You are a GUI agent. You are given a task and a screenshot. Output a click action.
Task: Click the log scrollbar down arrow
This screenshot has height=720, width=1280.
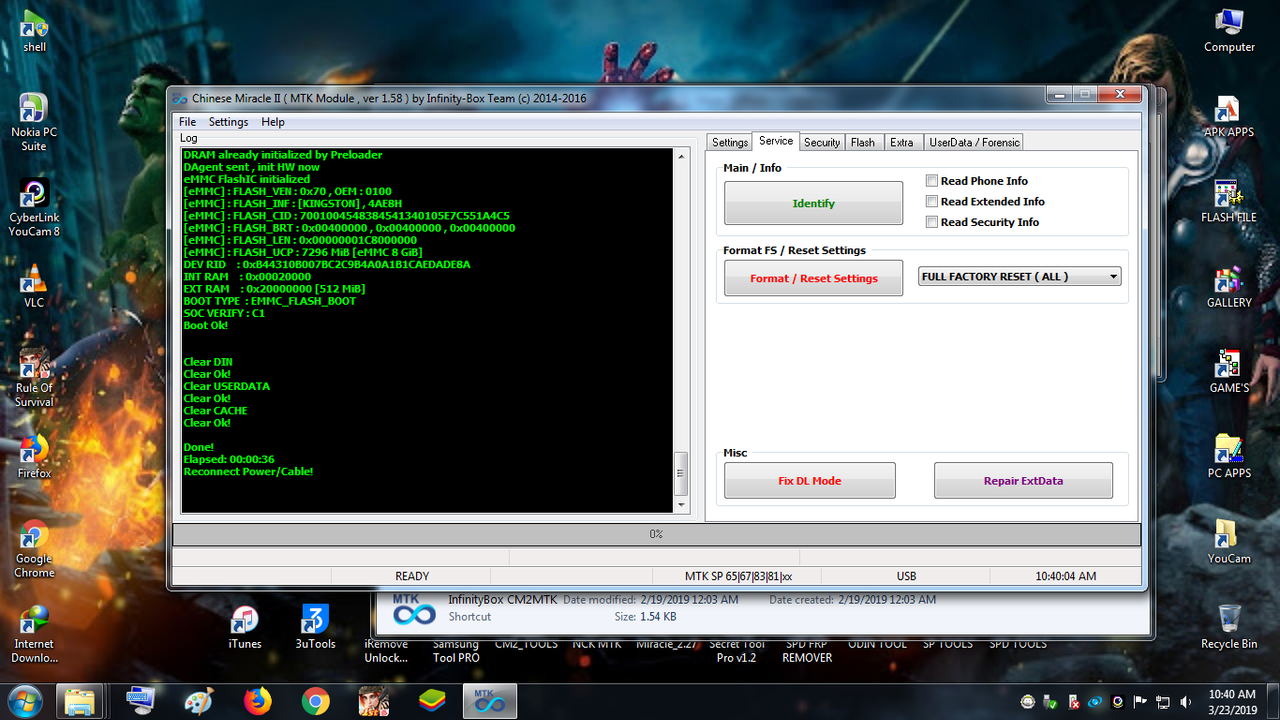point(682,505)
